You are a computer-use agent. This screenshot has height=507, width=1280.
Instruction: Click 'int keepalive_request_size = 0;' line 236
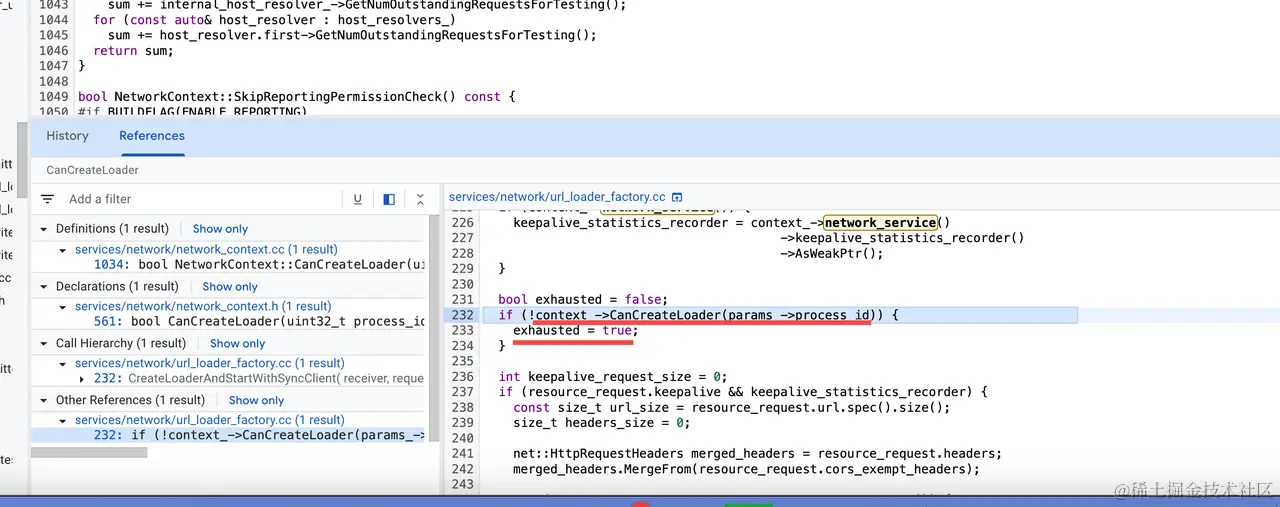tap(613, 377)
